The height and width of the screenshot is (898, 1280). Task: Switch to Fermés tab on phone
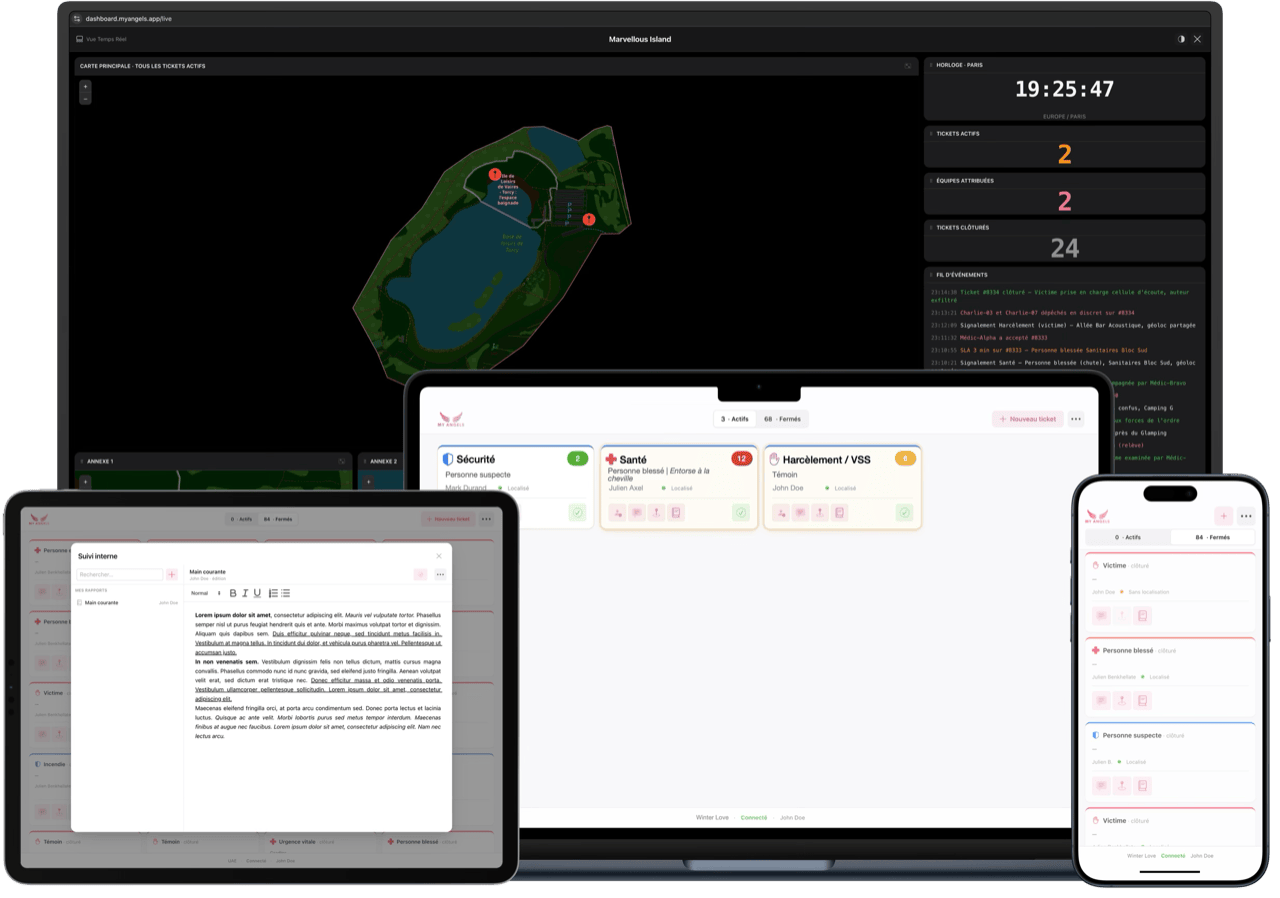click(x=1212, y=537)
